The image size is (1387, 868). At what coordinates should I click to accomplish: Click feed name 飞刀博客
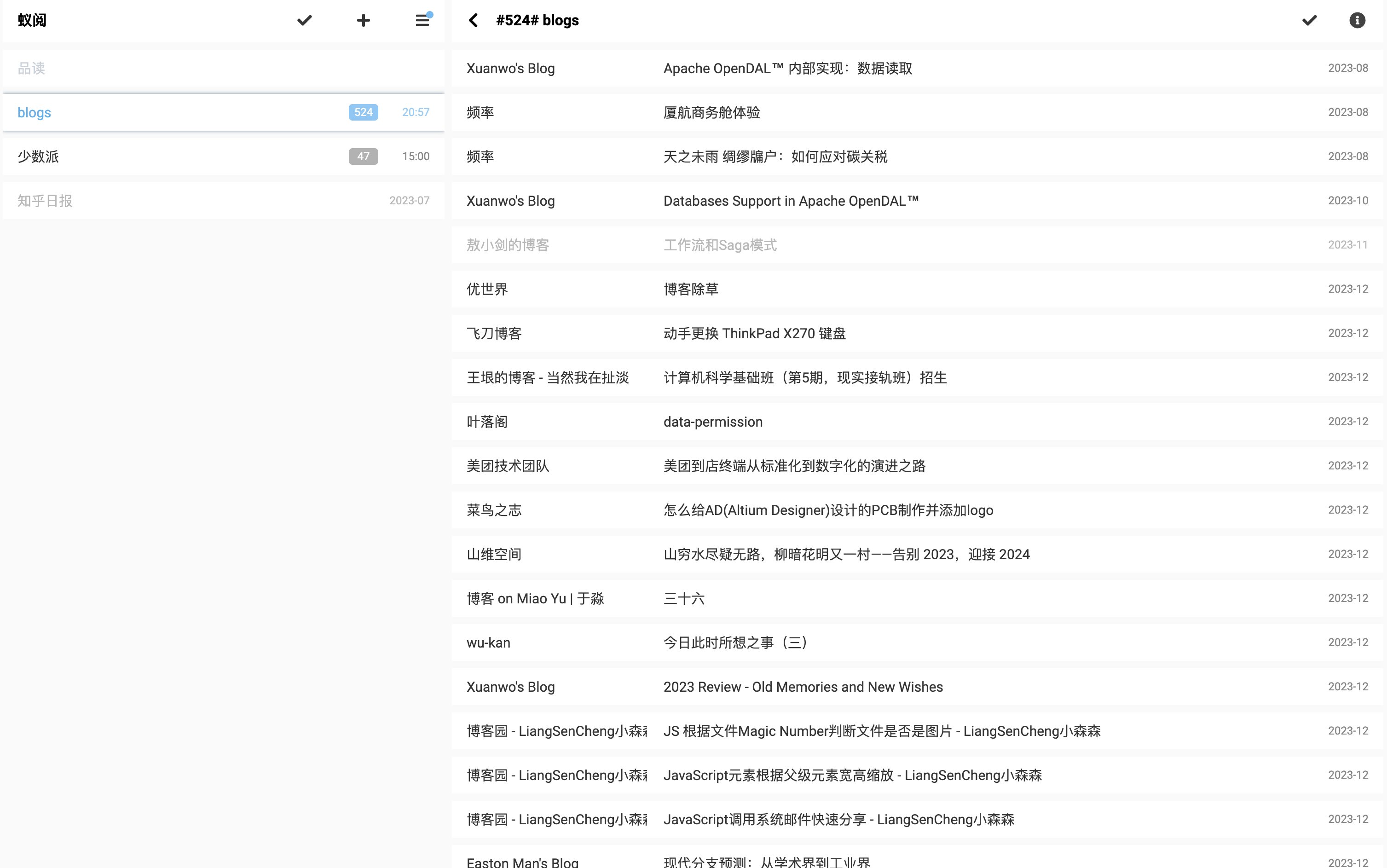point(494,334)
